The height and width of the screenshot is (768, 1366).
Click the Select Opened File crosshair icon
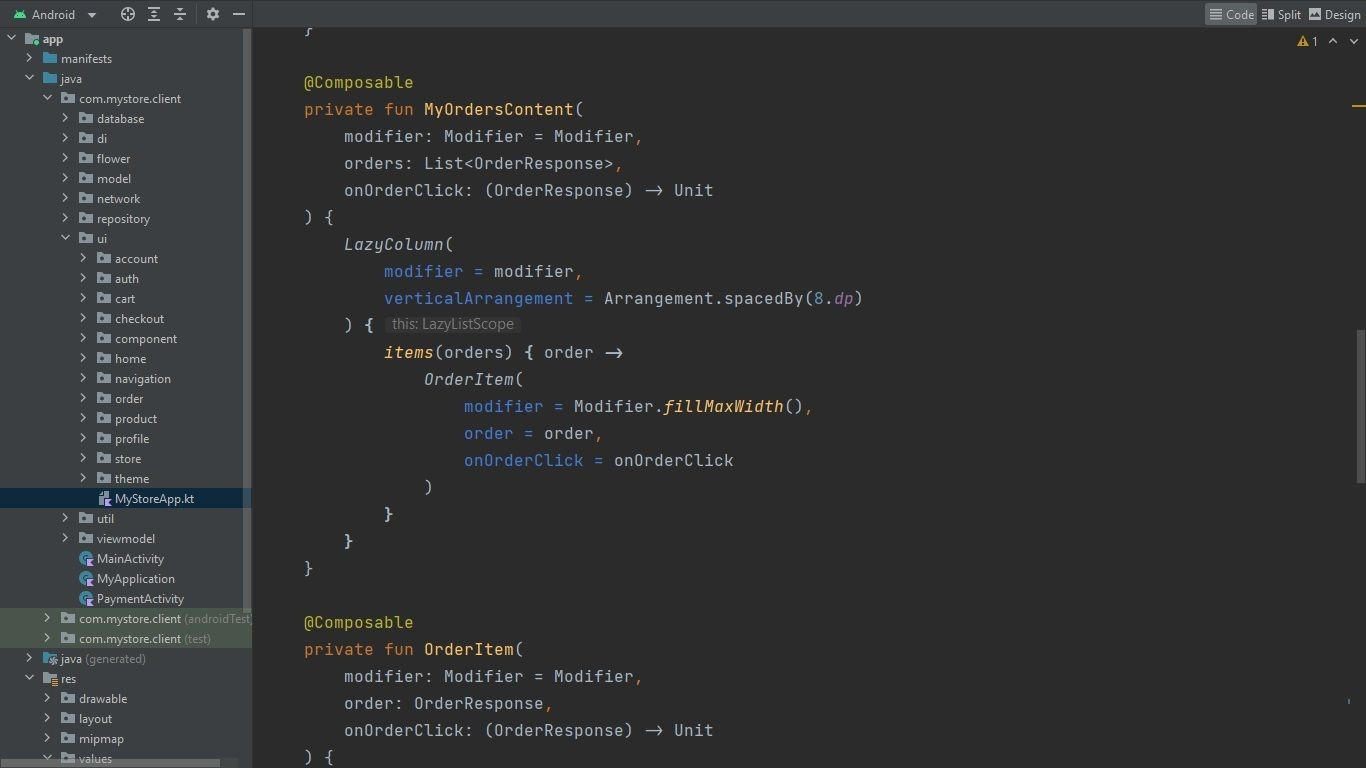pos(127,14)
